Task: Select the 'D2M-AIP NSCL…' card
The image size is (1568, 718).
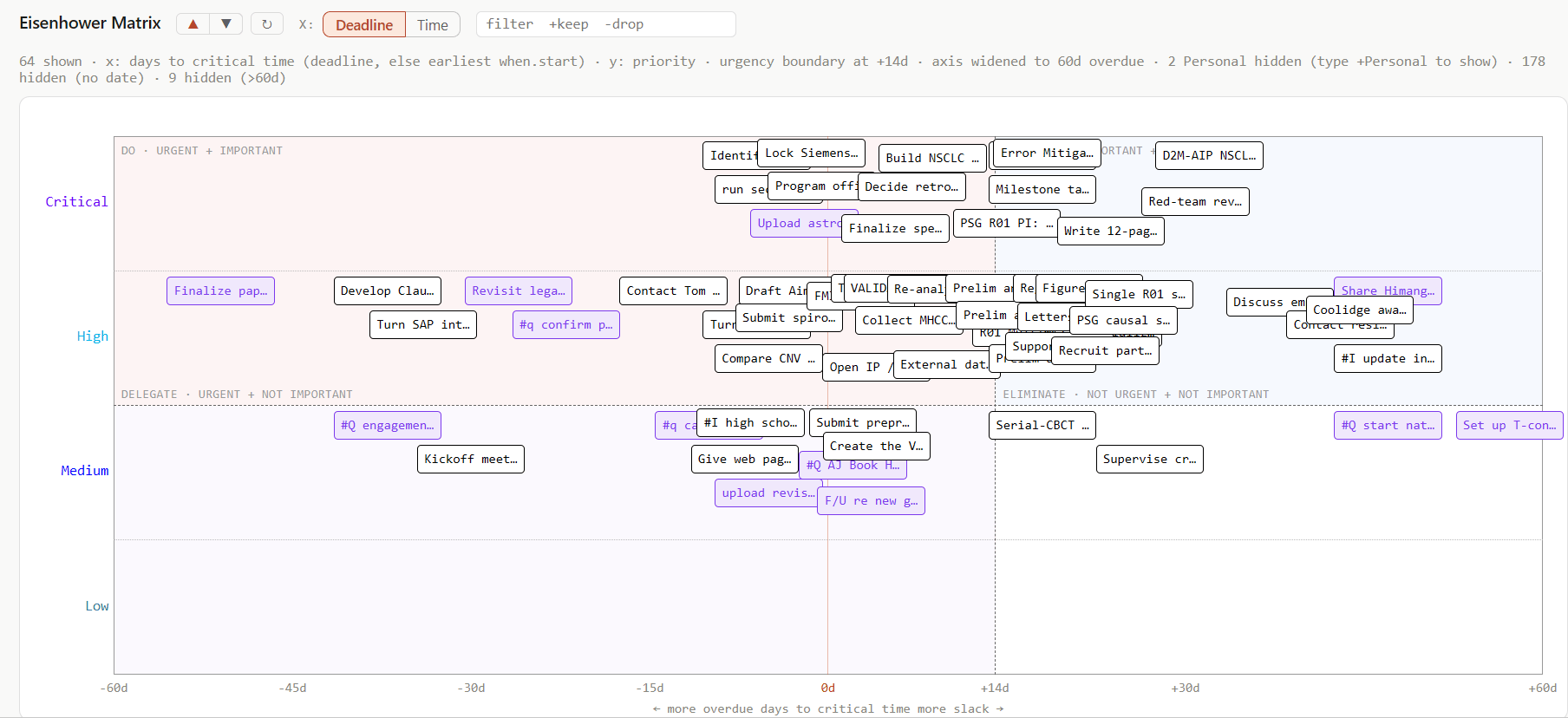Action: [x=1209, y=156]
